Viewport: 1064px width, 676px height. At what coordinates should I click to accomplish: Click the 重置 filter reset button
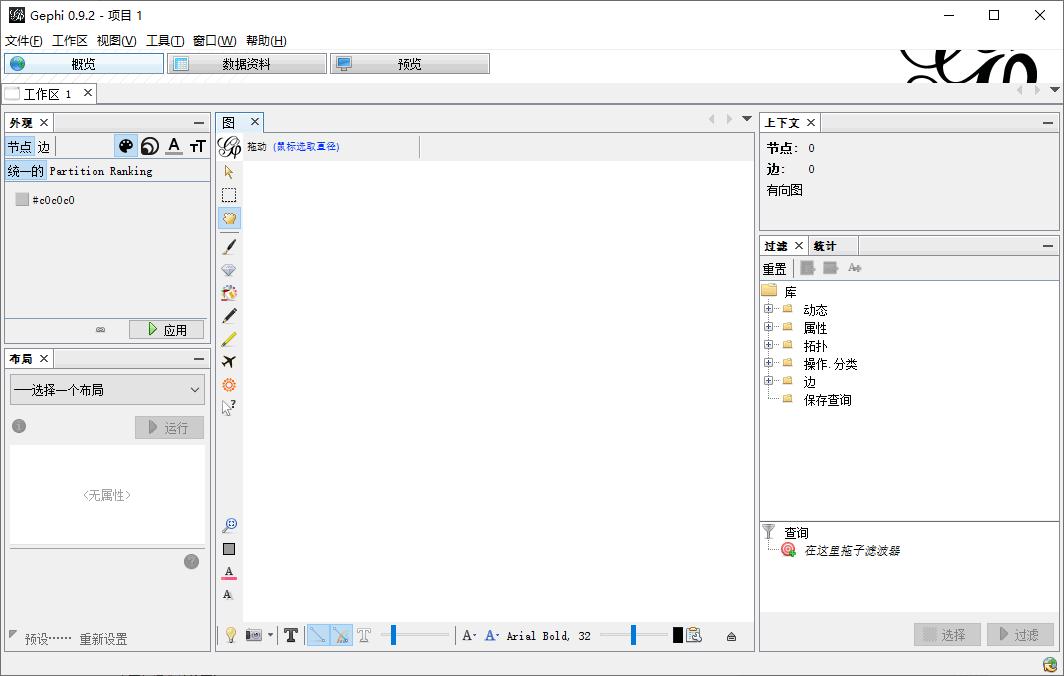(774, 269)
